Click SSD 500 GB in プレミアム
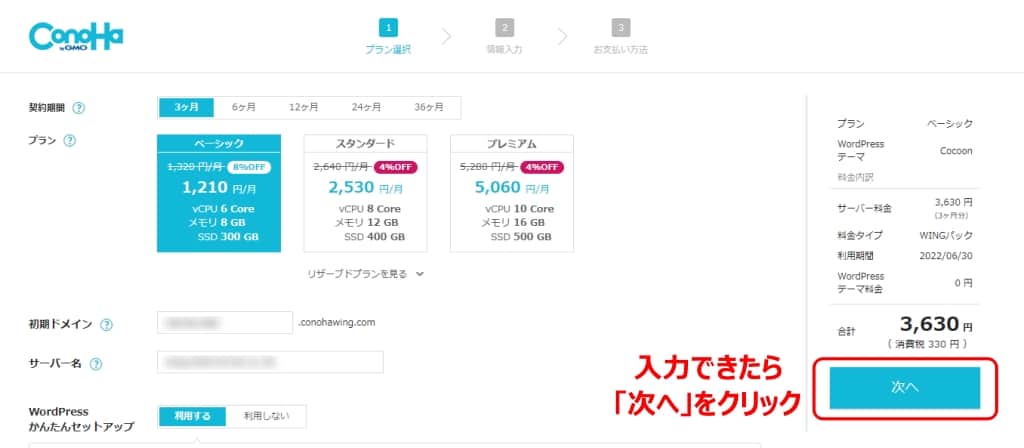 point(520,237)
